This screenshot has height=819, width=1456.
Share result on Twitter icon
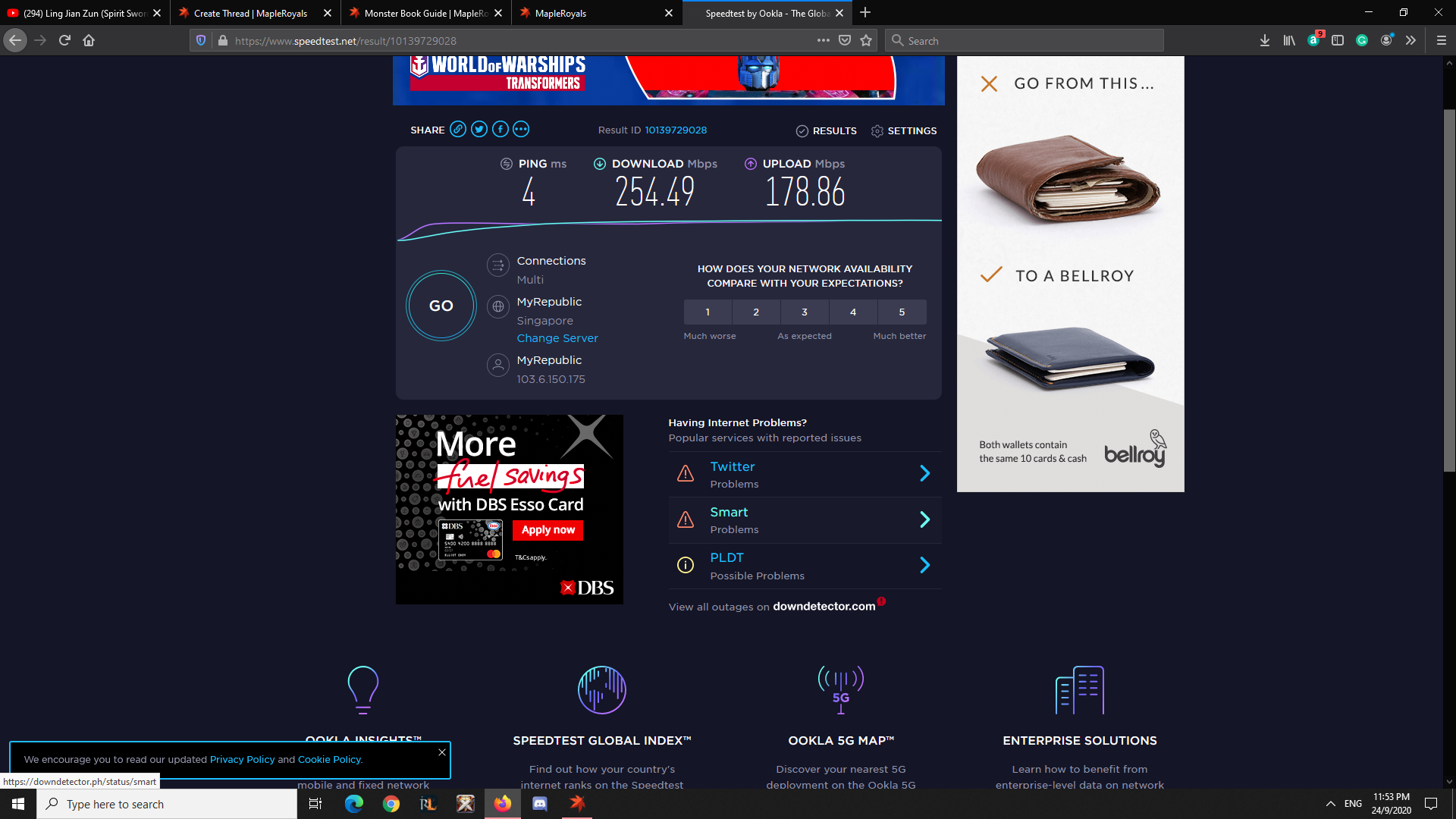tap(479, 130)
